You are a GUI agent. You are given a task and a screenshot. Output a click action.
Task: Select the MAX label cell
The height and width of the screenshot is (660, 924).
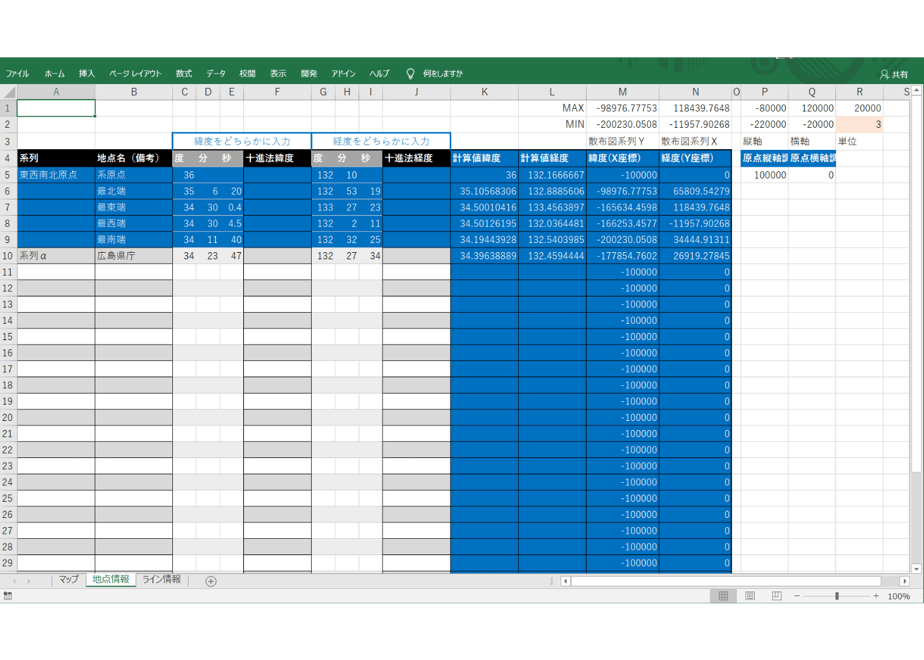[552, 108]
